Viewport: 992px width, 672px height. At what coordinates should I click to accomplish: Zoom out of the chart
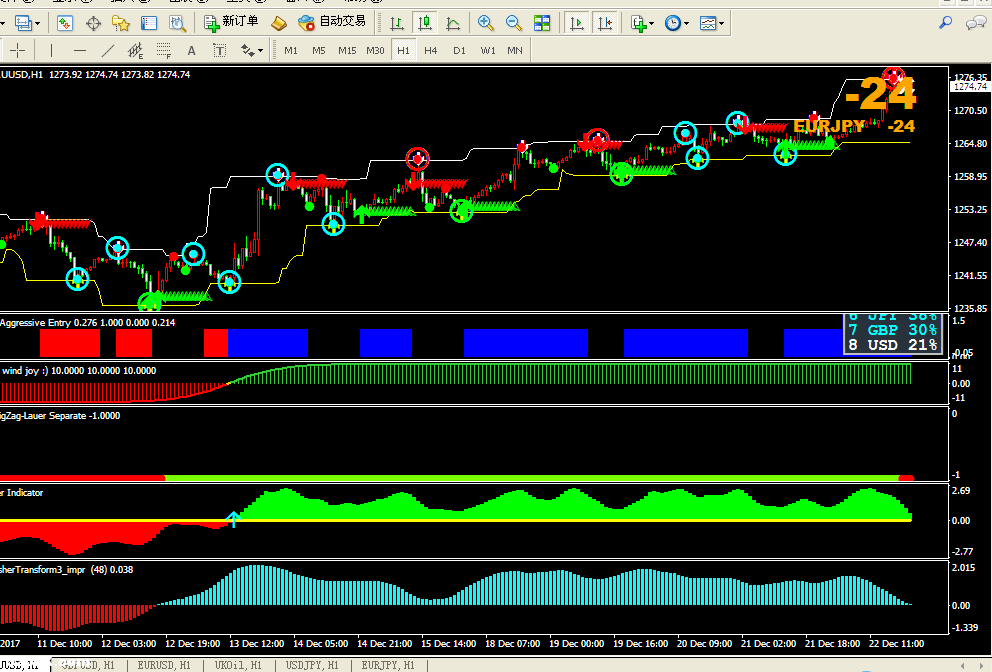point(514,24)
